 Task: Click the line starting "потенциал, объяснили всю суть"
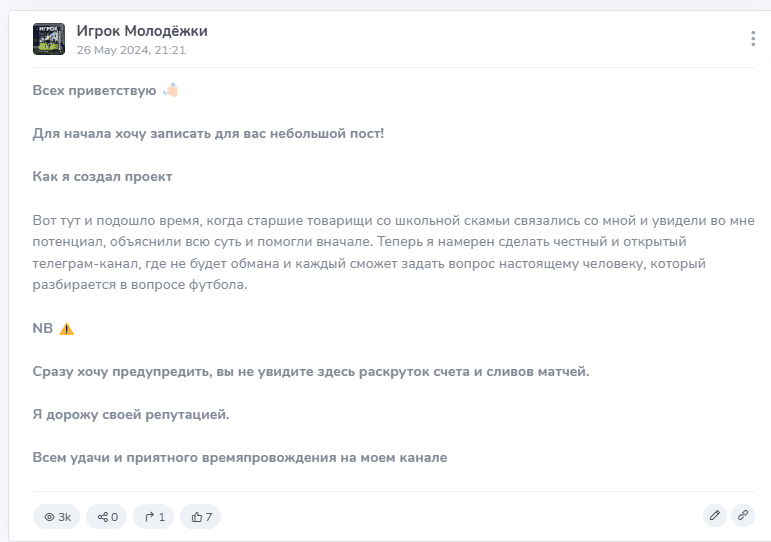(x=359, y=242)
